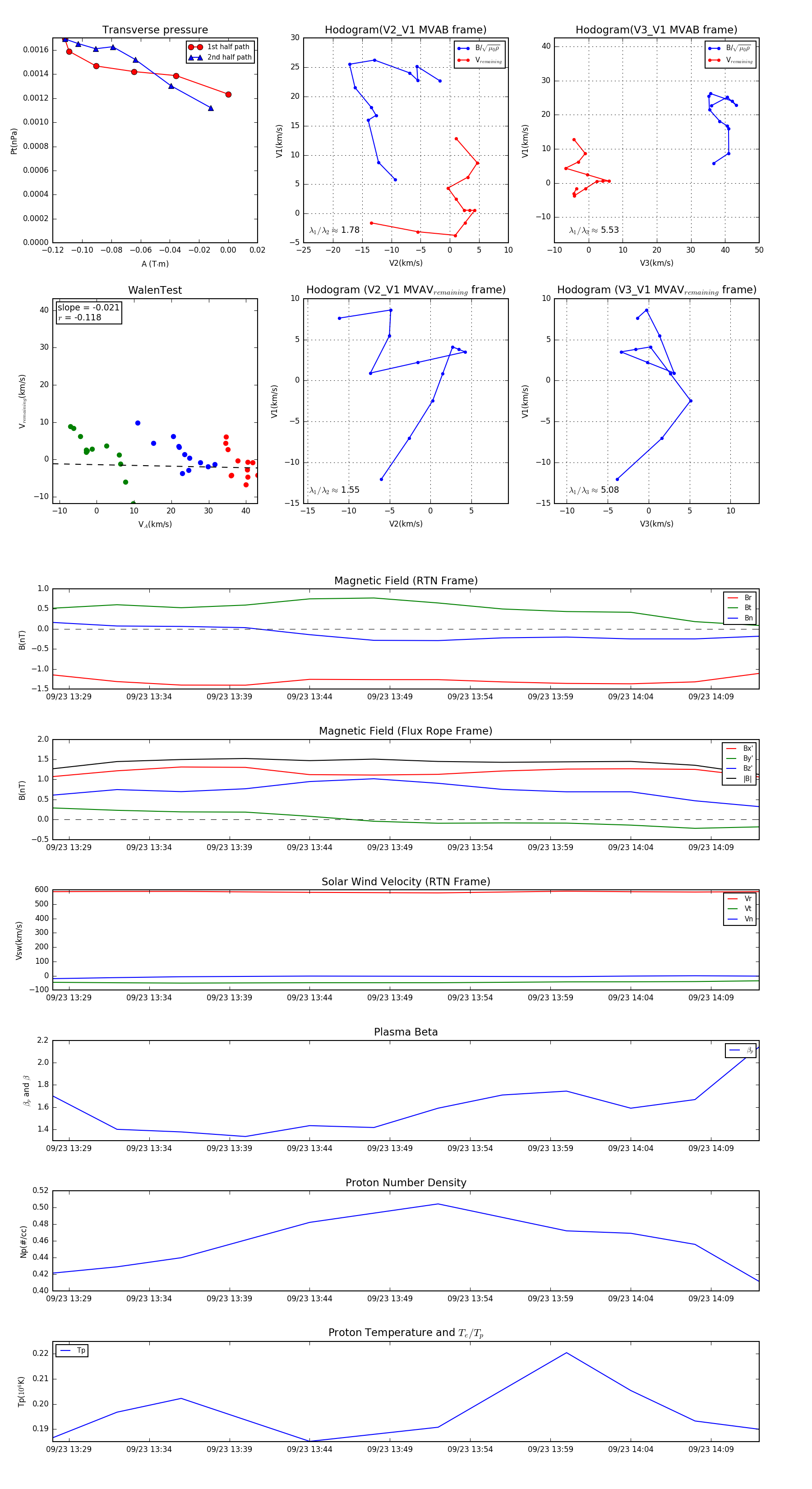Click the λ1/λ3 ≈ 5.08 annotation
Viewport: 812px width, 1489px height.
[594, 490]
